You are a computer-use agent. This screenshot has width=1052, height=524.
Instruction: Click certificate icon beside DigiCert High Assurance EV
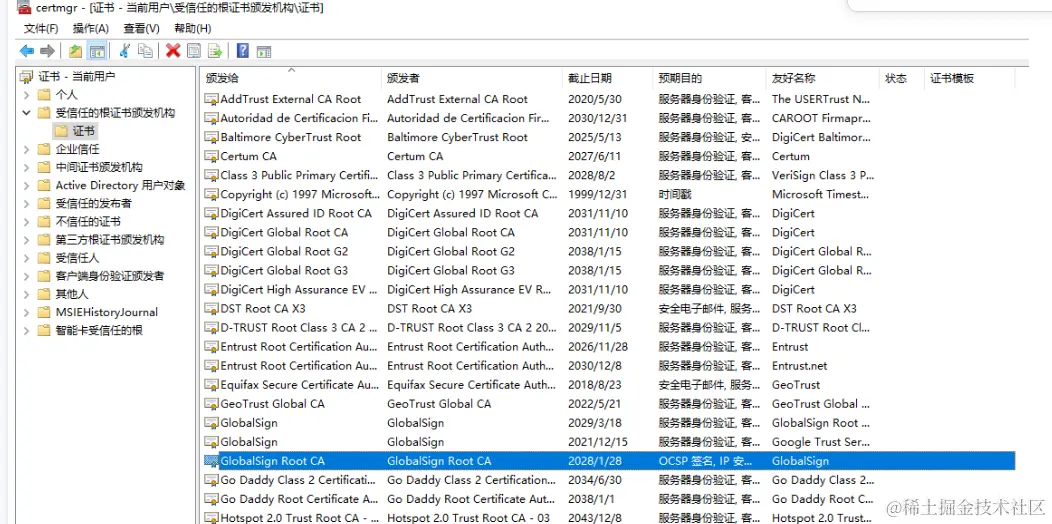tap(211, 290)
